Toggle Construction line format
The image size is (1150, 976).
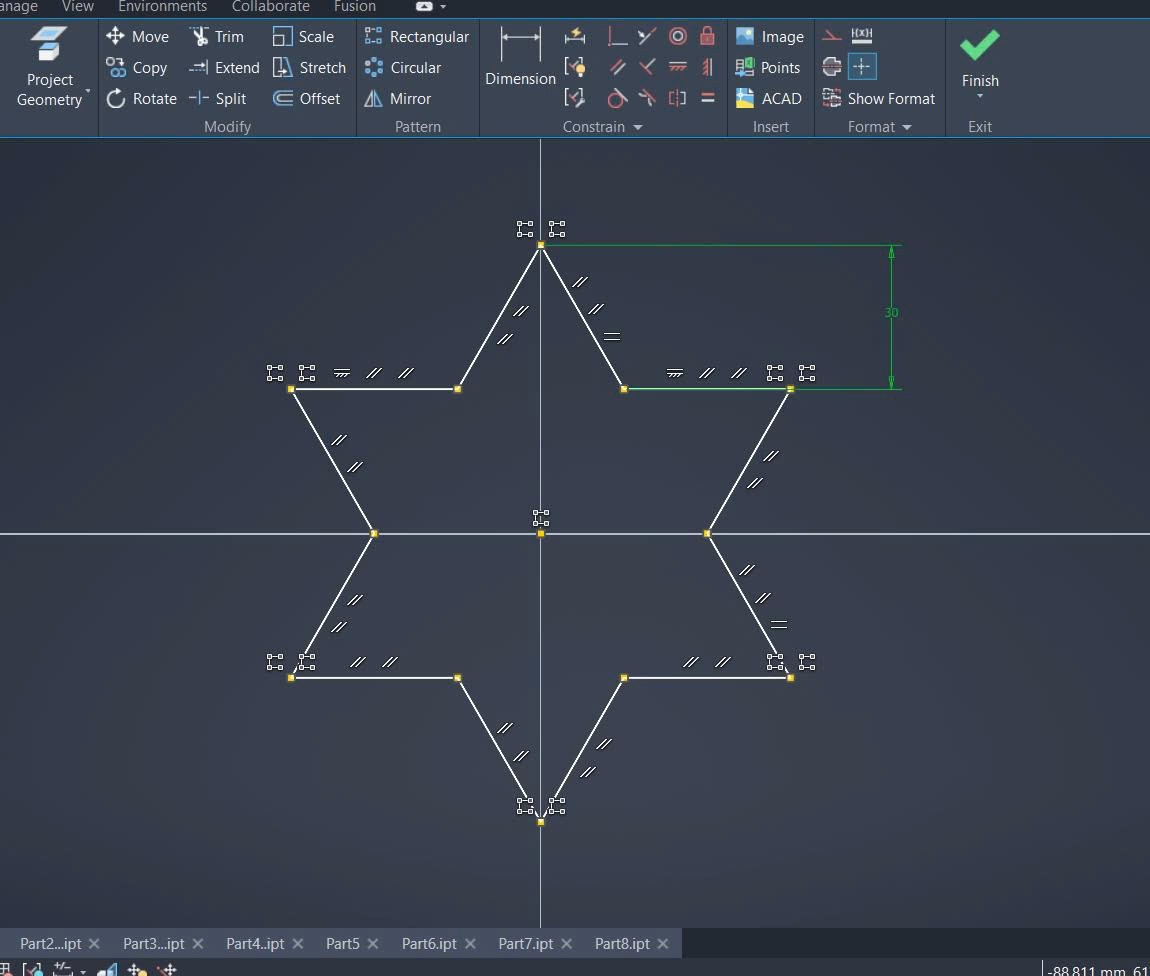click(x=831, y=37)
